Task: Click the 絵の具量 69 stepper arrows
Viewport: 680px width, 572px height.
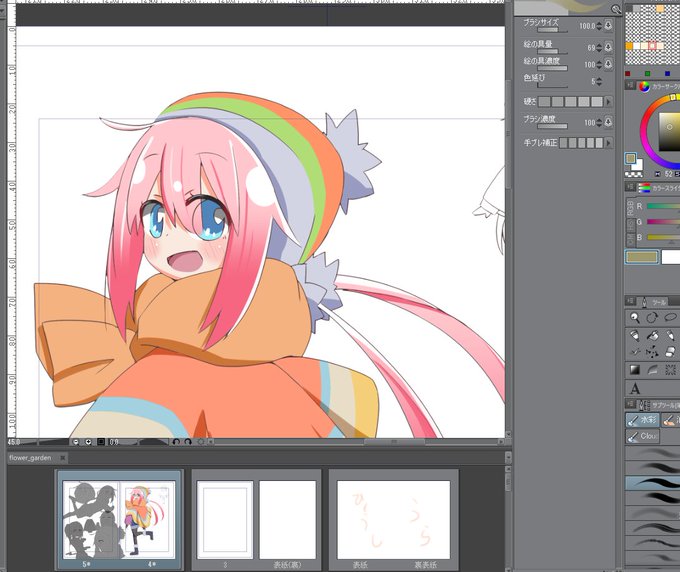Action: coord(599,47)
